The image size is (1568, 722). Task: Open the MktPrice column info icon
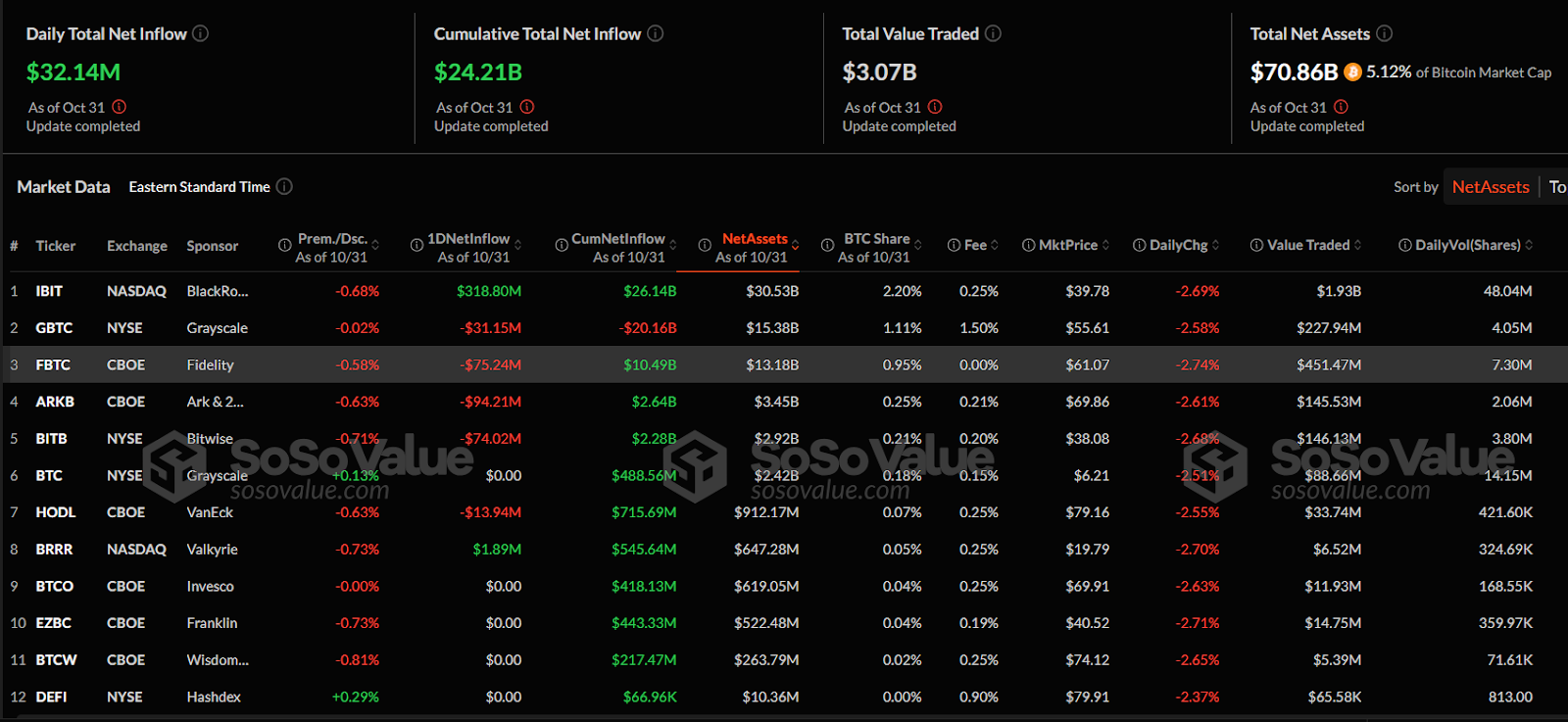coord(1028,245)
